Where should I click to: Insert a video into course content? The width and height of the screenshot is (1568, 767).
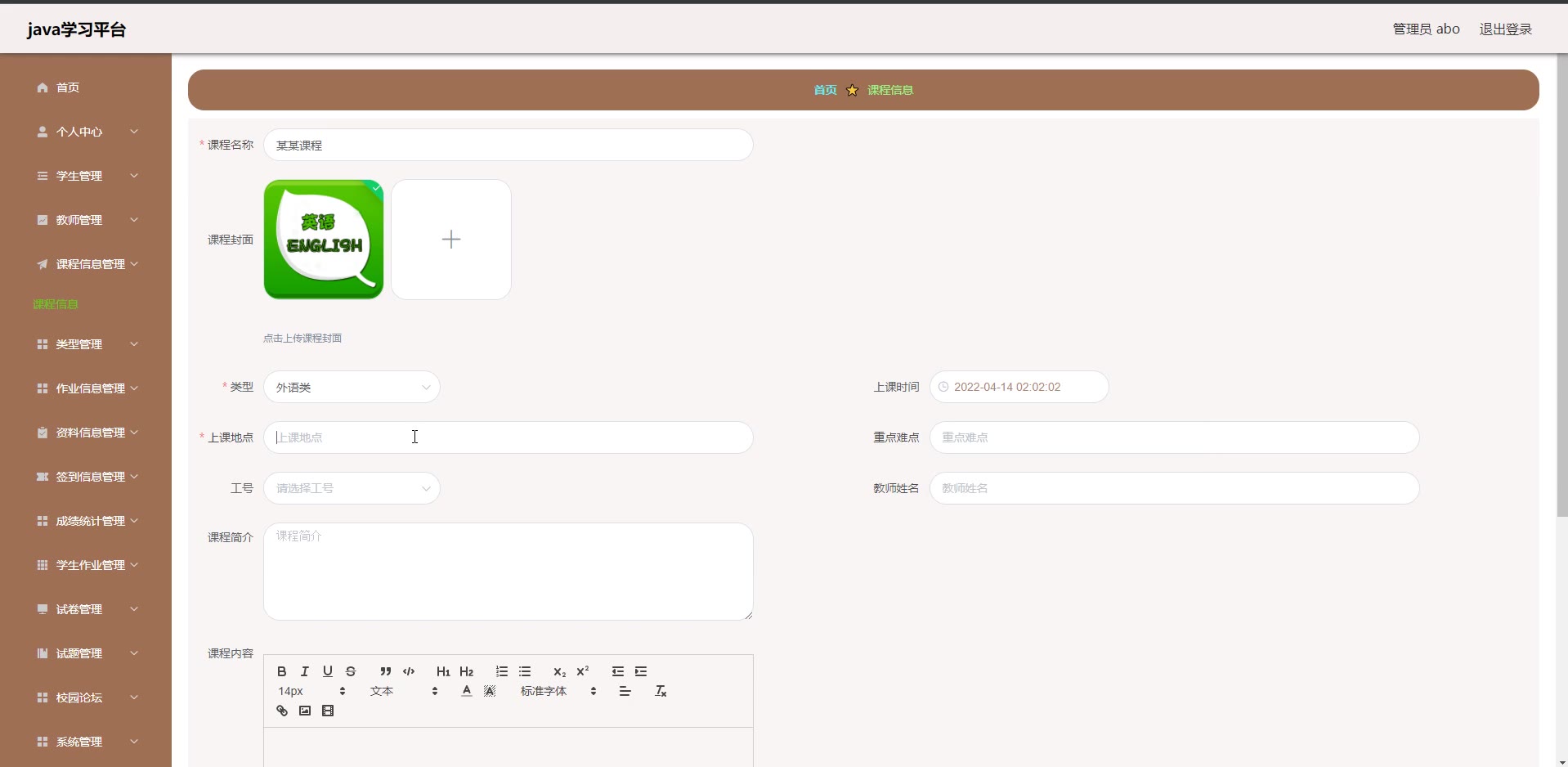pyautogui.click(x=328, y=711)
